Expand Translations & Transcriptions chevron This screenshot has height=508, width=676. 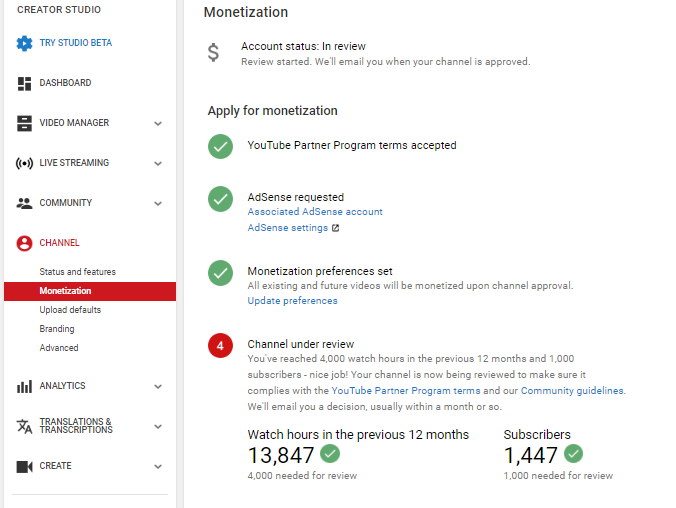point(158,426)
